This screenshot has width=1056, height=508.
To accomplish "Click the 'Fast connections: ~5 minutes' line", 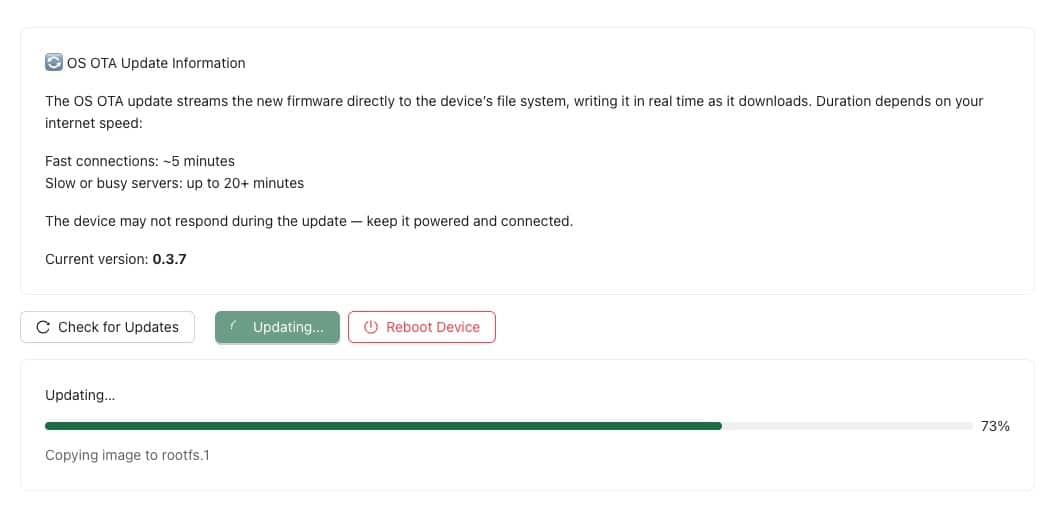I will (140, 161).
